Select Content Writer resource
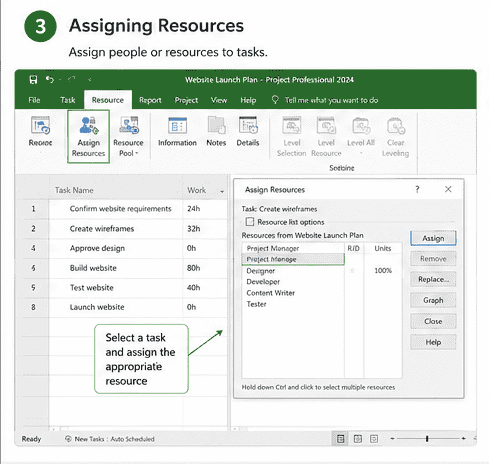Image resolution: width=489 pixels, height=464 pixels. click(x=271, y=293)
